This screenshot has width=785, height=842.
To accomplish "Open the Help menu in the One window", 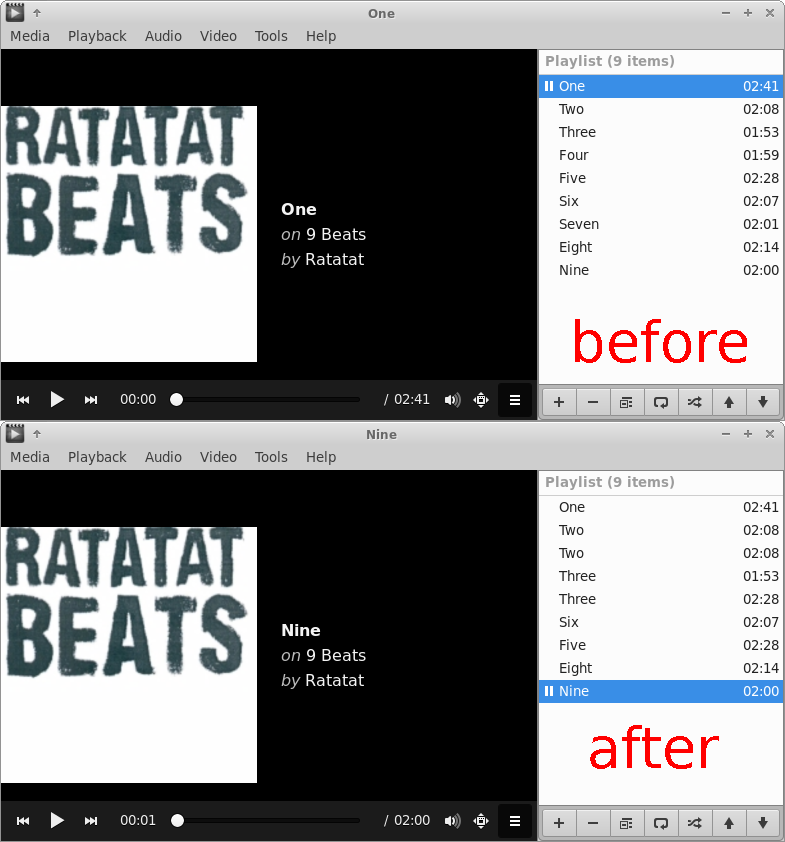I will click(321, 36).
